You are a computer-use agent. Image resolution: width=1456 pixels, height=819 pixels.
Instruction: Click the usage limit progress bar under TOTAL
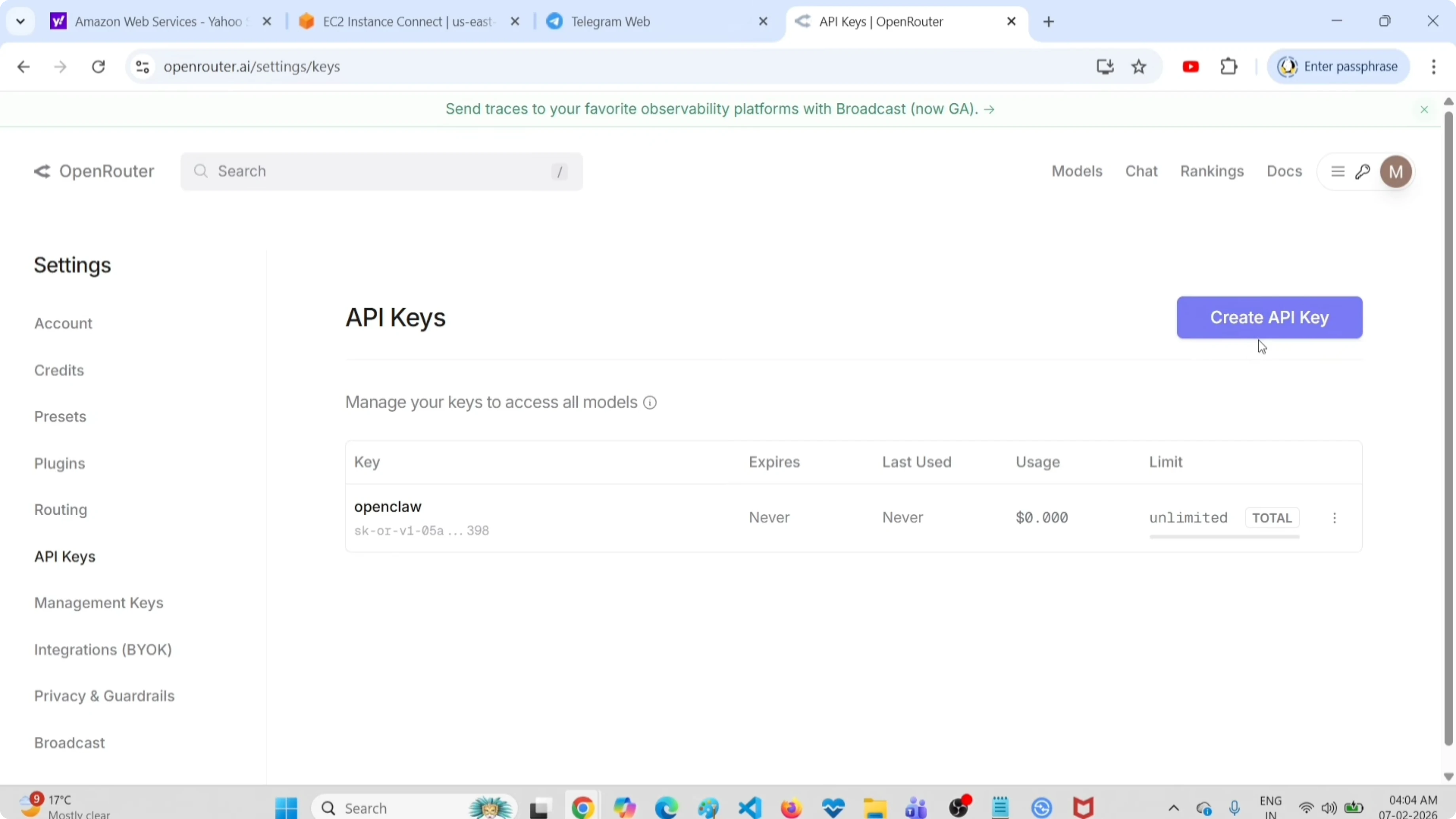tap(1224, 537)
